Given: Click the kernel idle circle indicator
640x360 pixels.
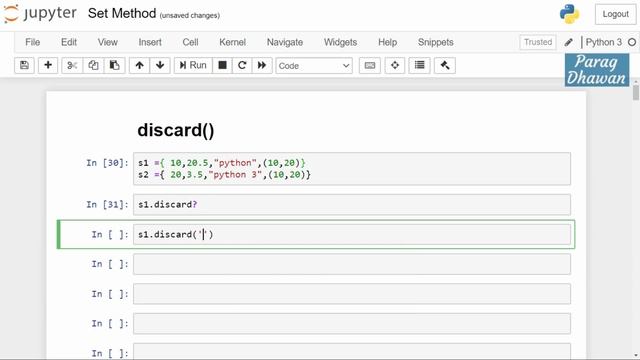Looking at the screenshot, I should (x=632, y=42).
